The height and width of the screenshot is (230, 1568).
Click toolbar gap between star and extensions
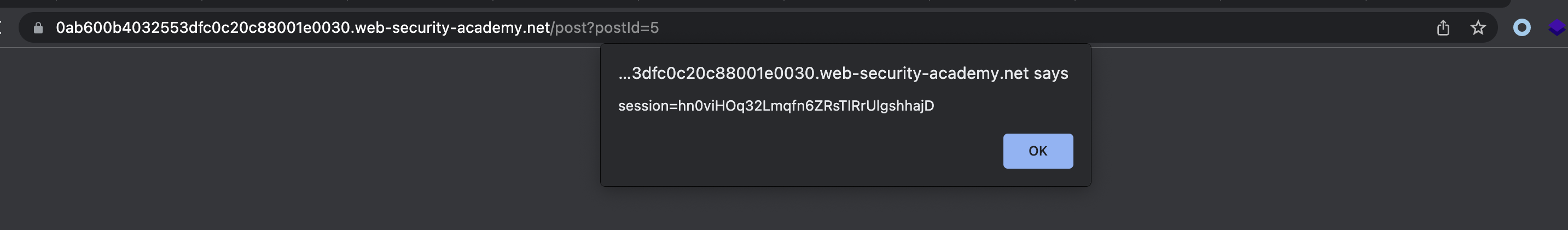tap(1502, 28)
